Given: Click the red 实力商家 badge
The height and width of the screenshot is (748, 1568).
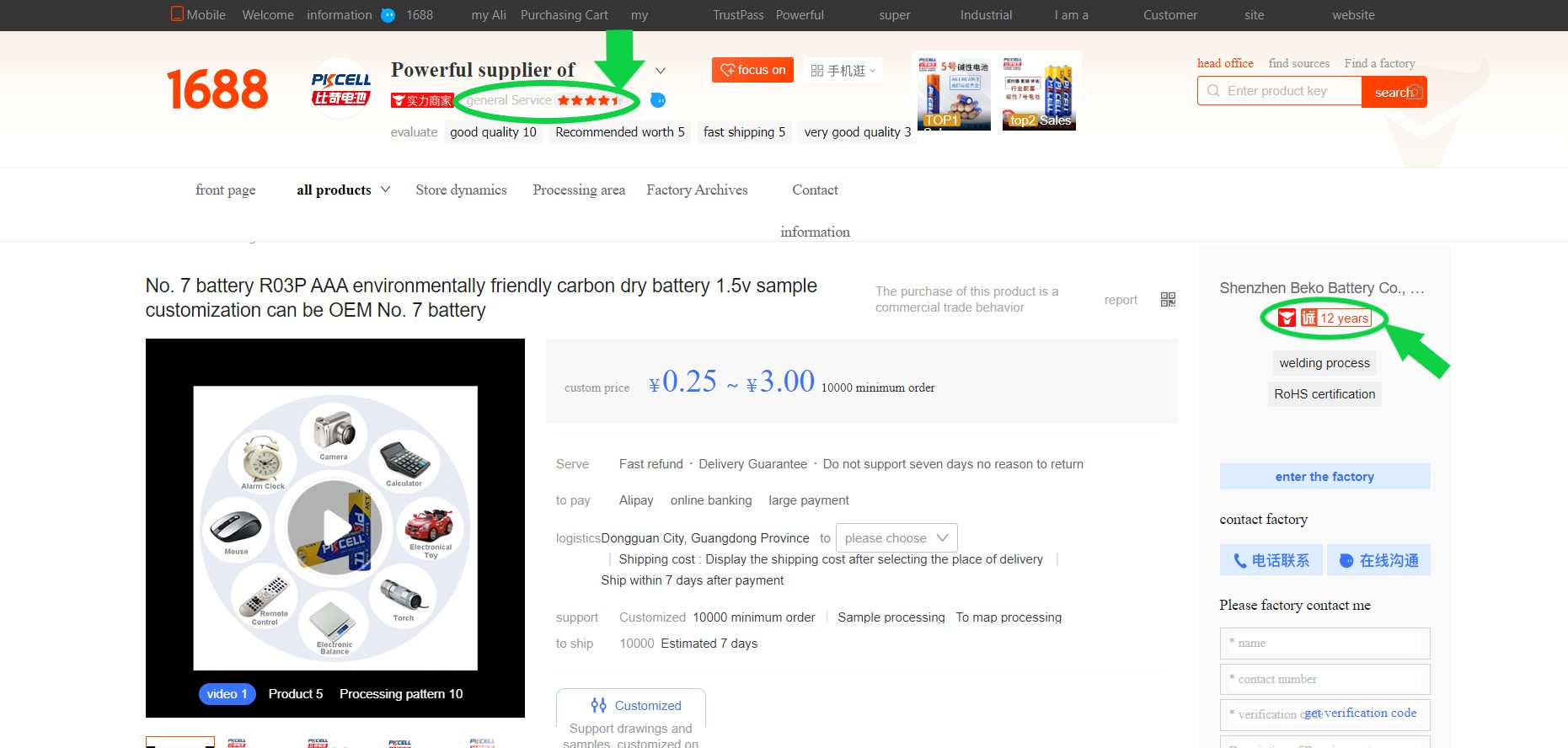Looking at the screenshot, I should (x=422, y=100).
